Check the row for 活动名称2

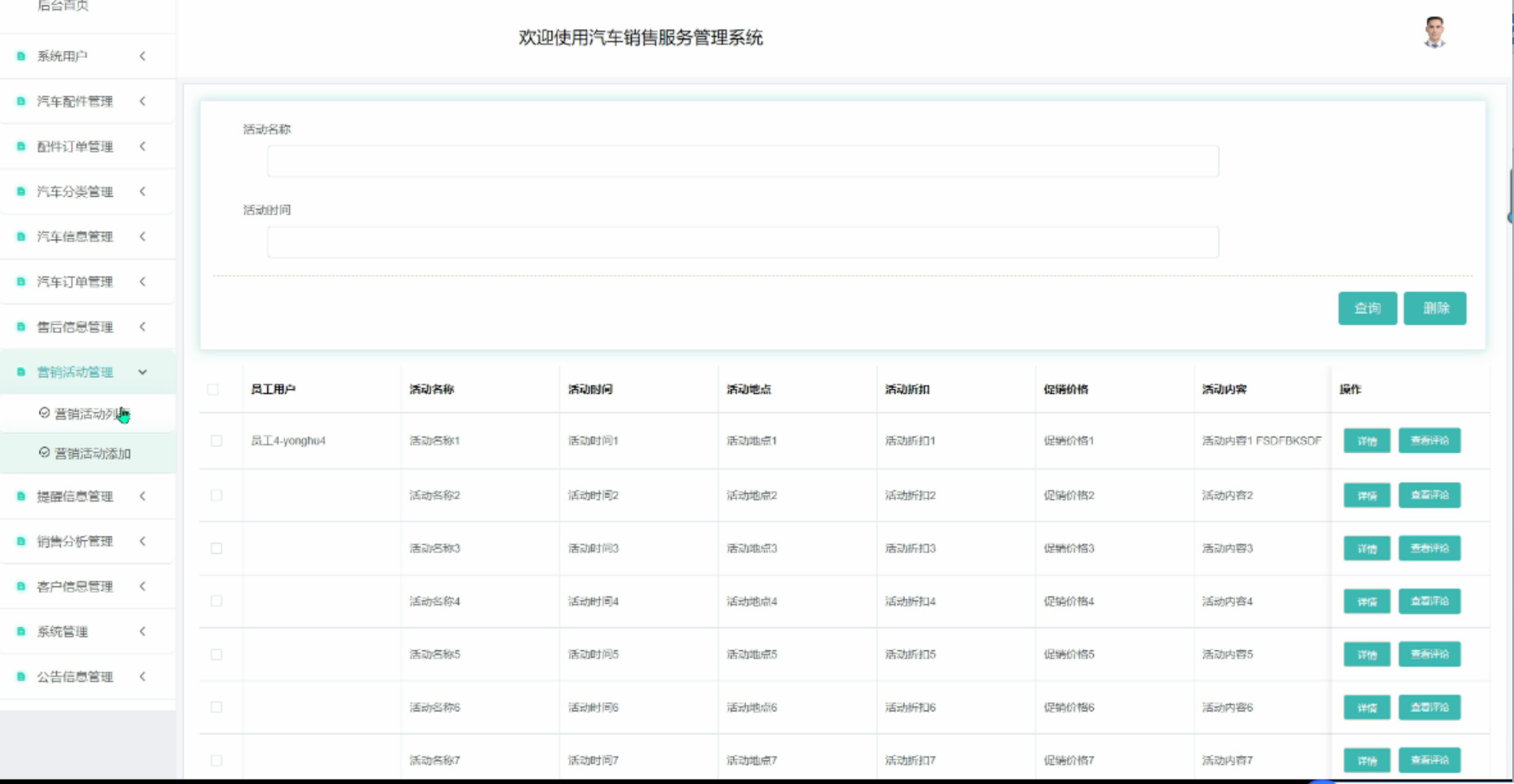[217, 496]
